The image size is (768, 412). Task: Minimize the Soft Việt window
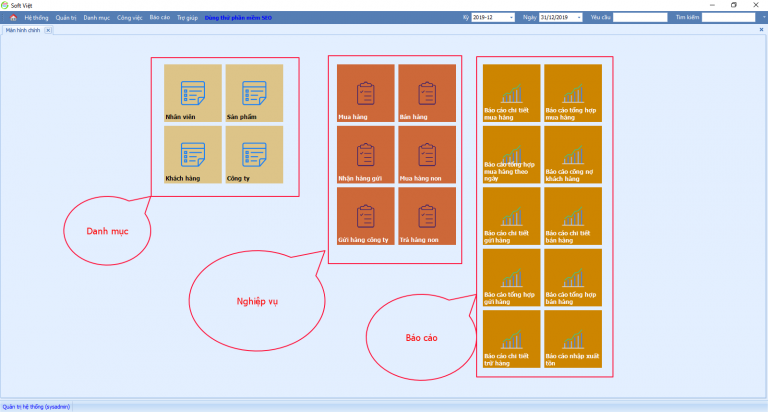point(712,5)
